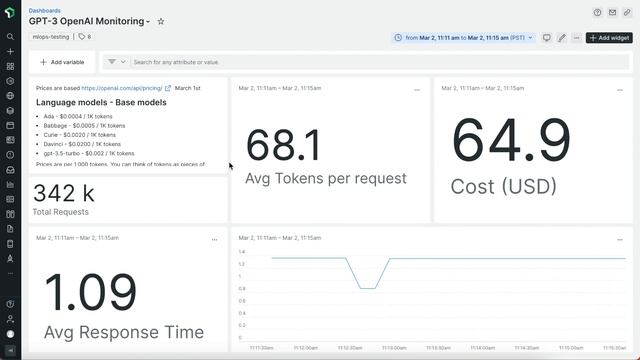Viewport: 640px width, 360px height.
Task: Open the filter funnel dropdown
Action: click(x=117, y=62)
